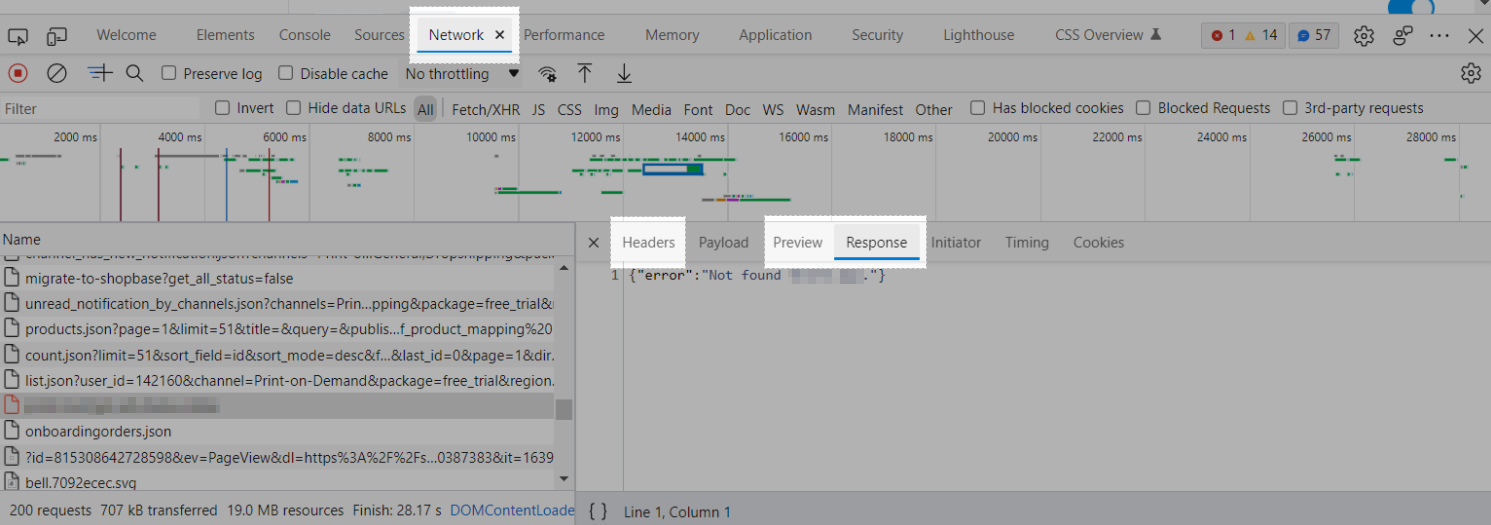Filter requests by Fetch/XHR

pos(485,109)
